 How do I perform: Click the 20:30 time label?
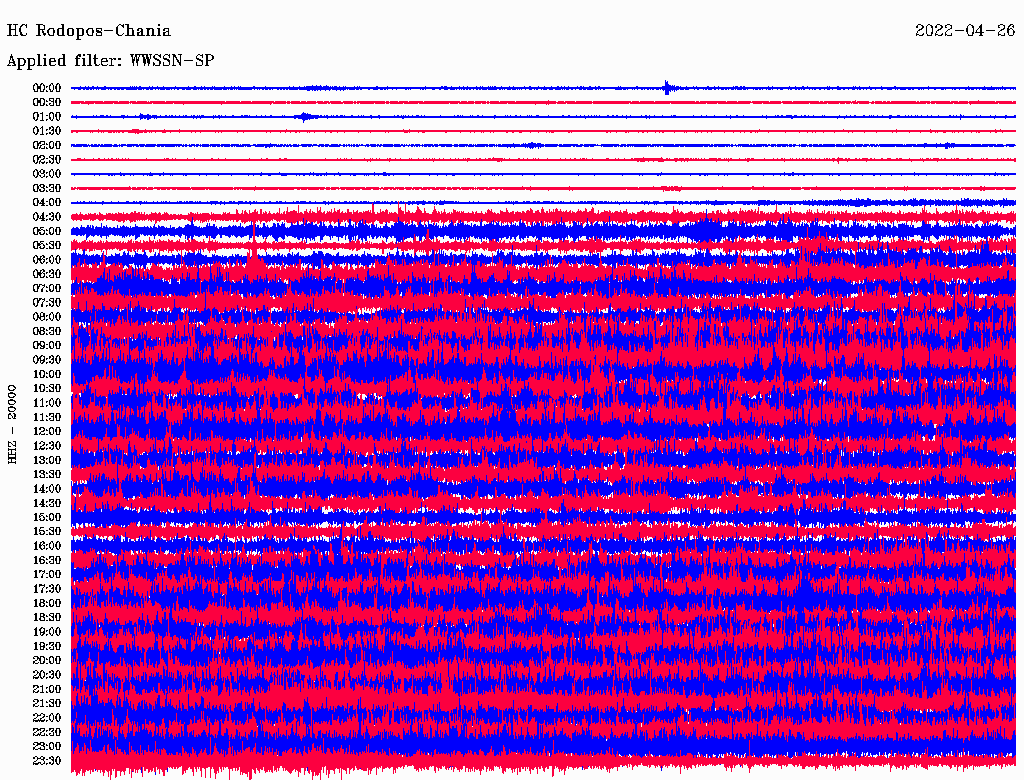[x=47, y=675]
